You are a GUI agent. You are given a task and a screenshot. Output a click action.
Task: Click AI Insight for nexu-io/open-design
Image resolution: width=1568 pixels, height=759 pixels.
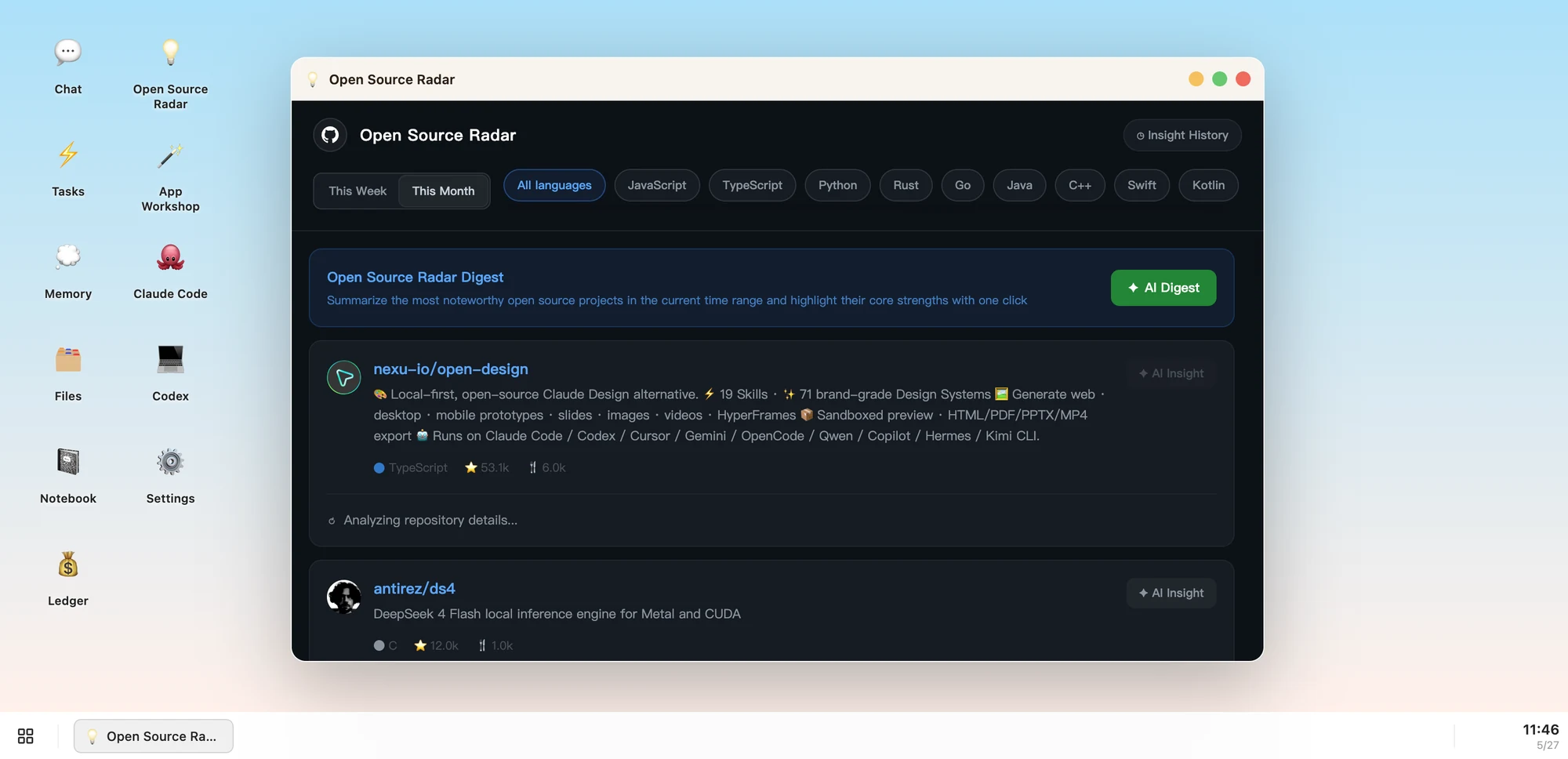coord(1171,373)
